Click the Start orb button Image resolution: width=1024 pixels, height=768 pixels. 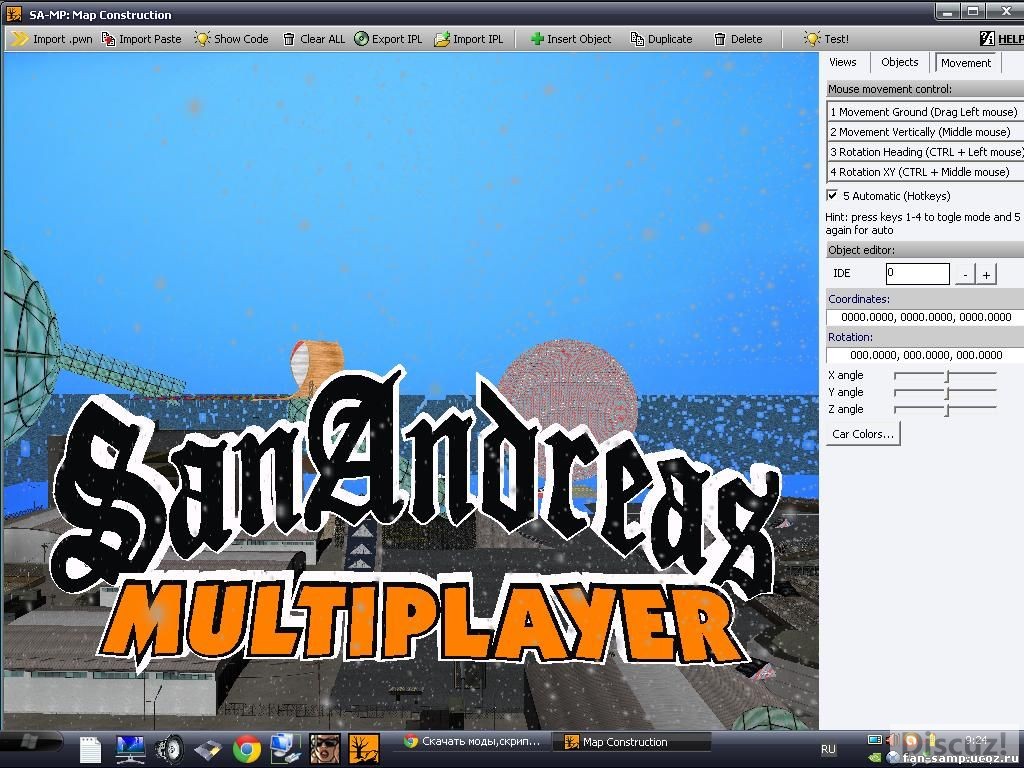tap(30, 742)
